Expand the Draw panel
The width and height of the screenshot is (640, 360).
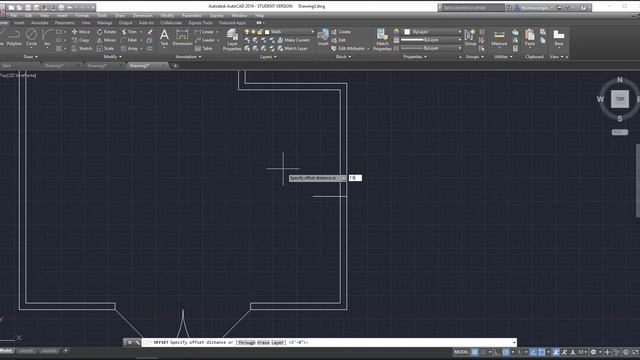(31, 57)
